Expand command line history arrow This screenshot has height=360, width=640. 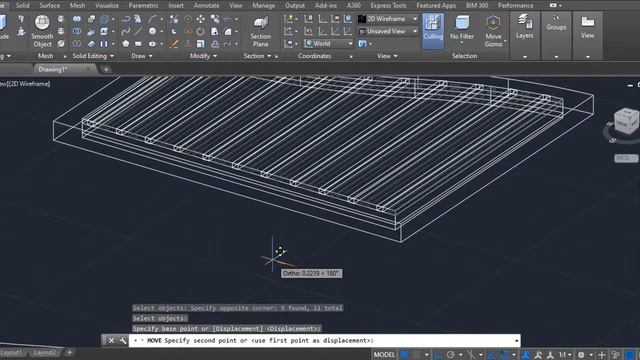pos(517,340)
